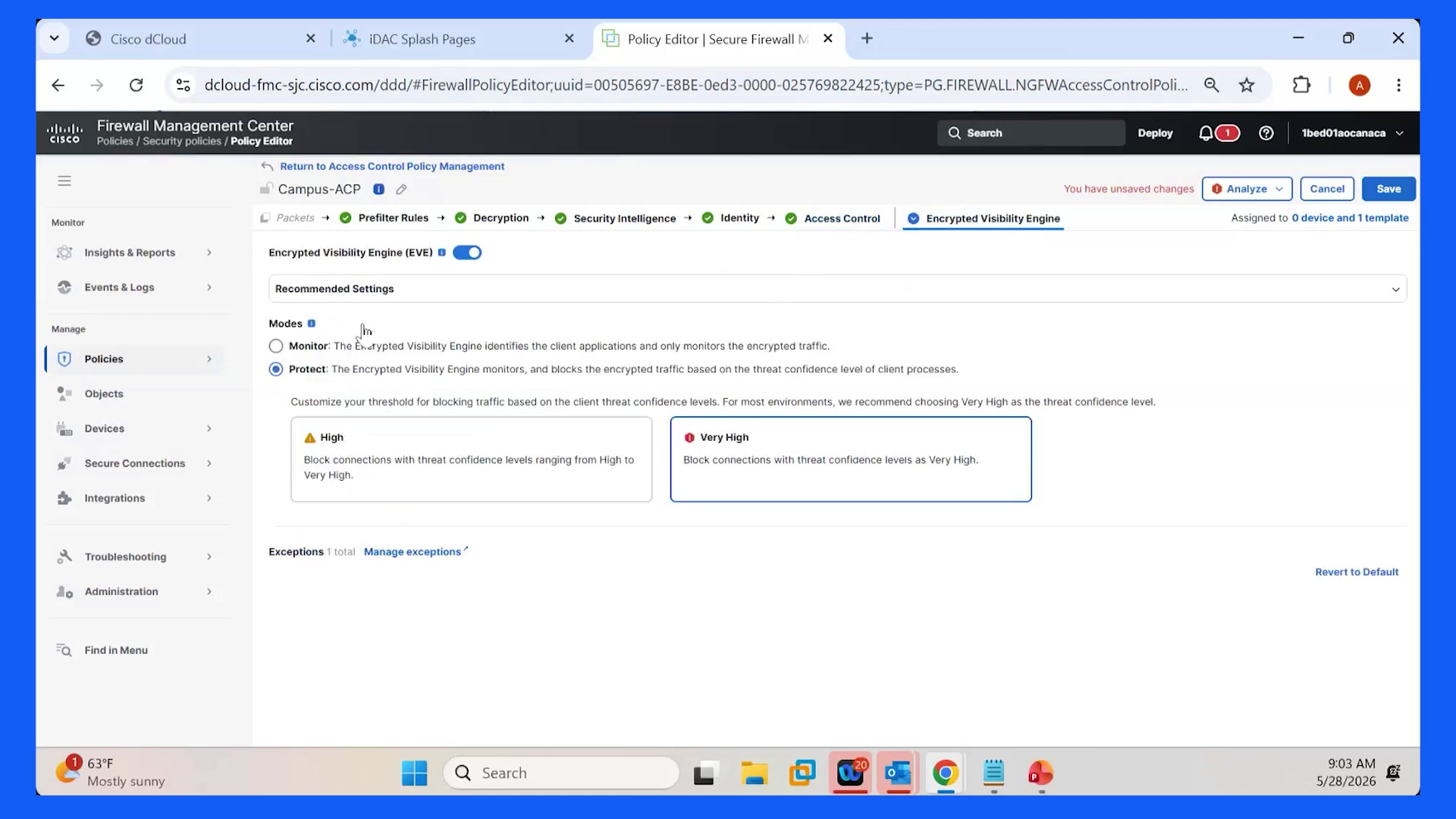Expand the Administration sidebar section
This screenshot has height=819, width=1456.
[x=135, y=591]
